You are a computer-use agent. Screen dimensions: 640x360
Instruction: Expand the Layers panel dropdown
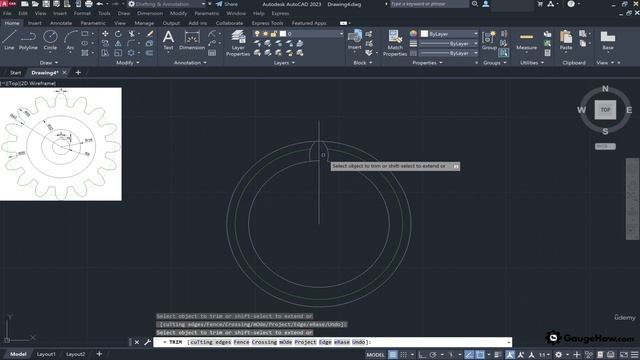pos(284,62)
